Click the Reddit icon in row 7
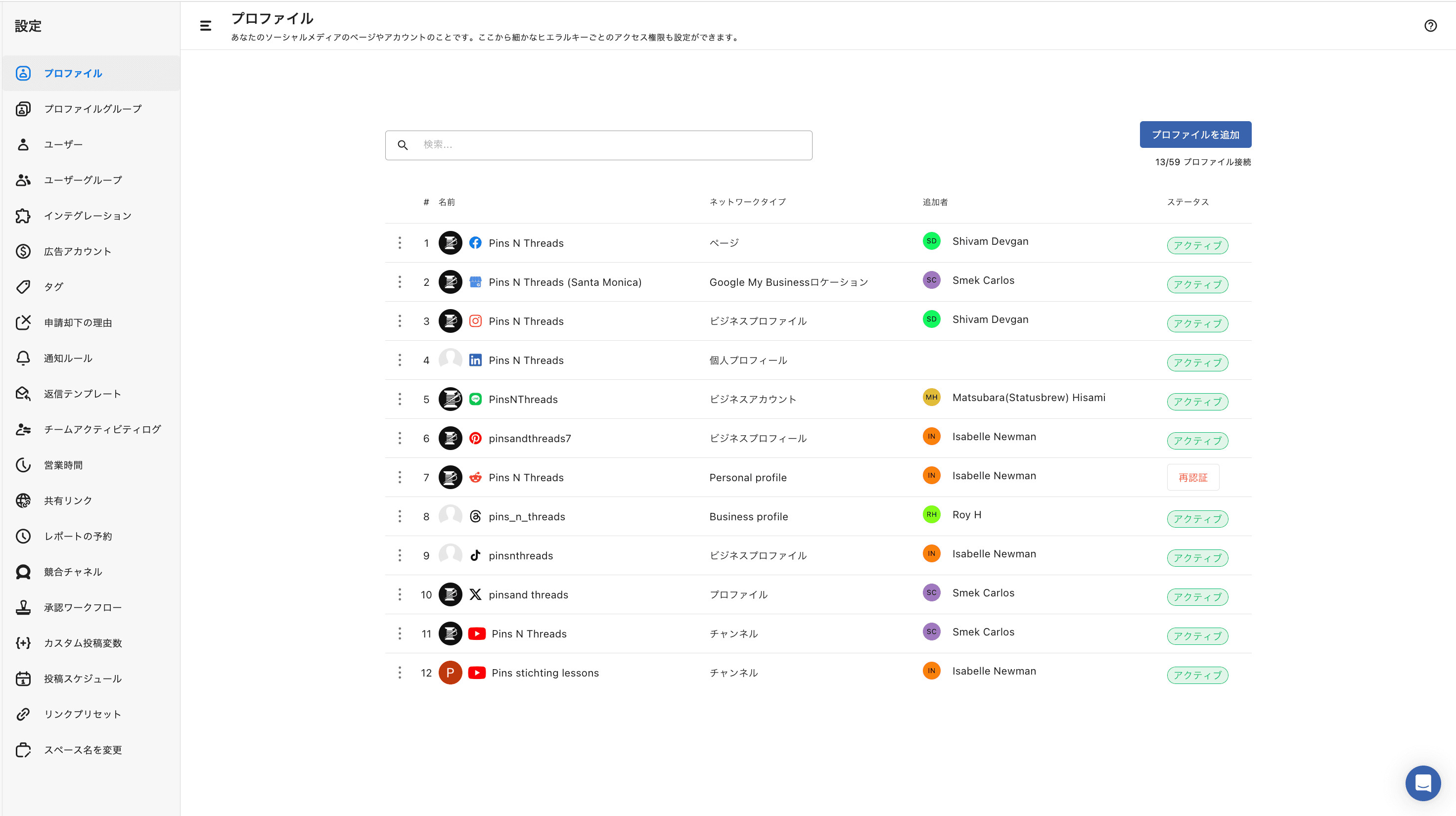Screen dimensions: 1456x816 475,478
